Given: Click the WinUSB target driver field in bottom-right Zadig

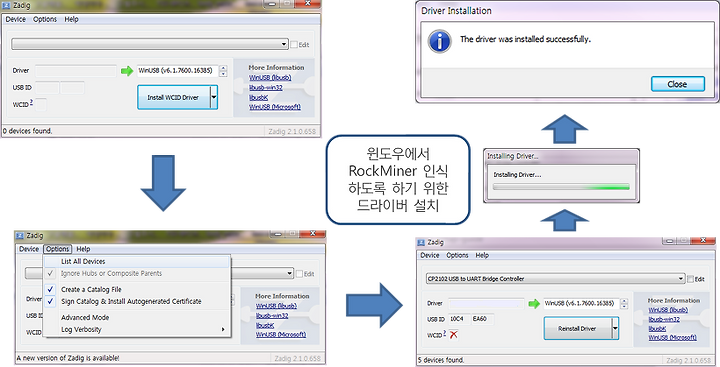Looking at the screenshot, I should 581,304.
